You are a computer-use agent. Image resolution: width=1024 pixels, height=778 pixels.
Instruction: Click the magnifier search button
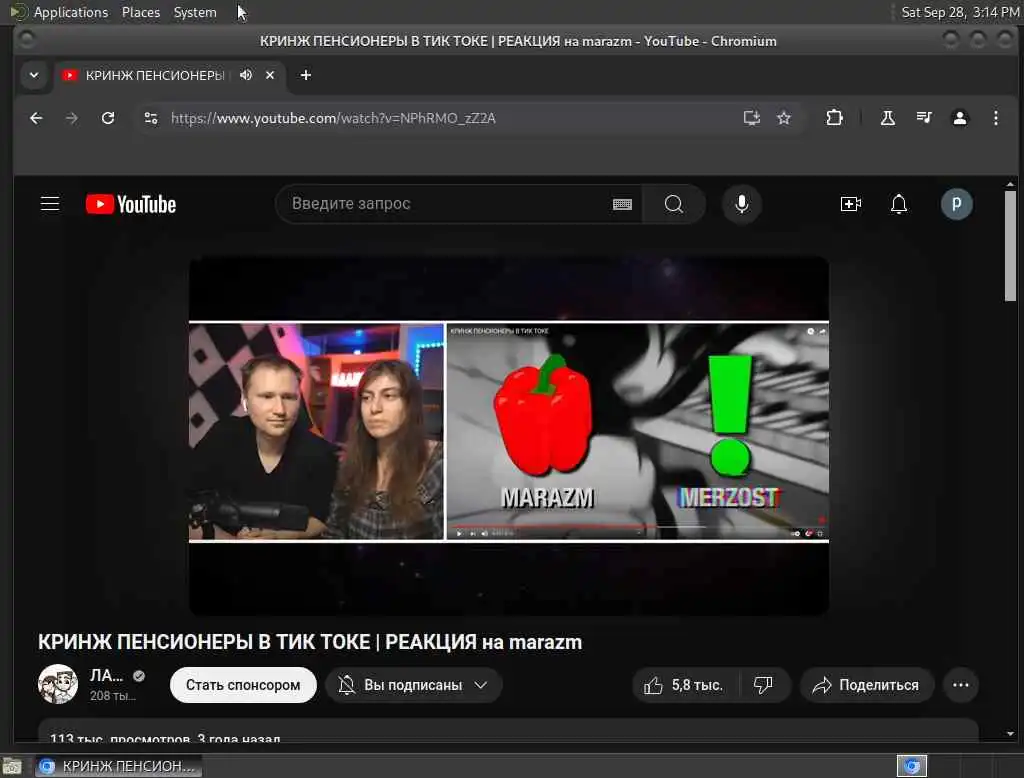[x=674, y=204]
